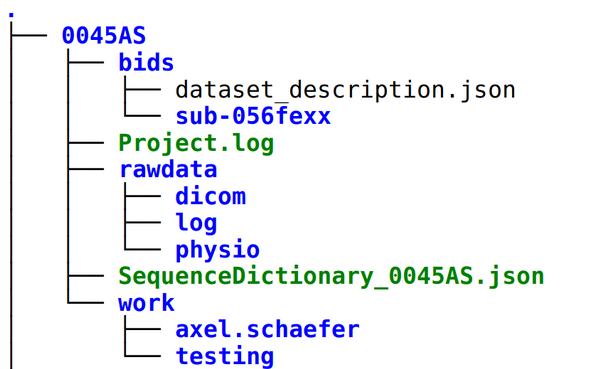Click branch connector before 0045AS
600x369 pixels.
click(29, 35)
